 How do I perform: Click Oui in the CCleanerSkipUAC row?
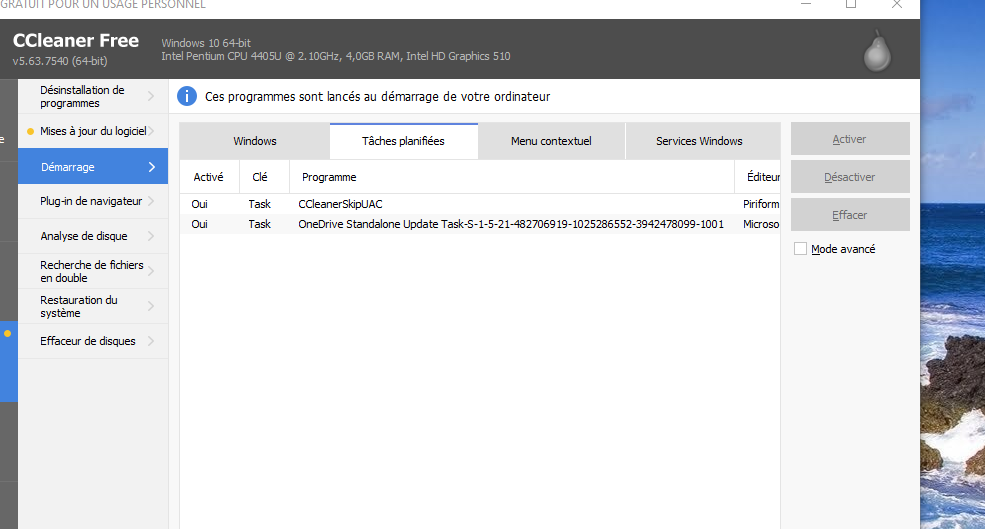(199, 204)
